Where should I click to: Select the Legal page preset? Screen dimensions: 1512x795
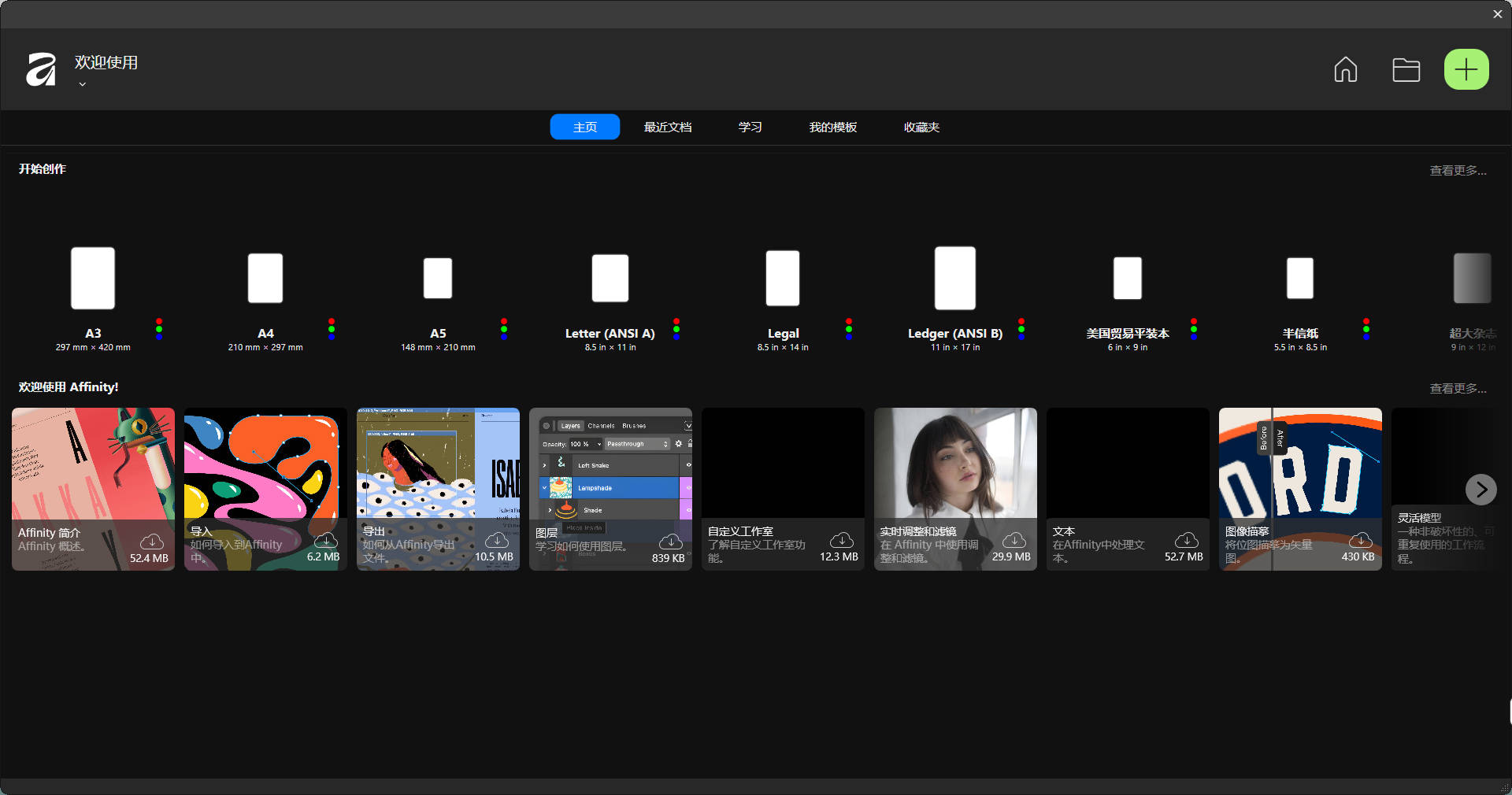(783, 278)
